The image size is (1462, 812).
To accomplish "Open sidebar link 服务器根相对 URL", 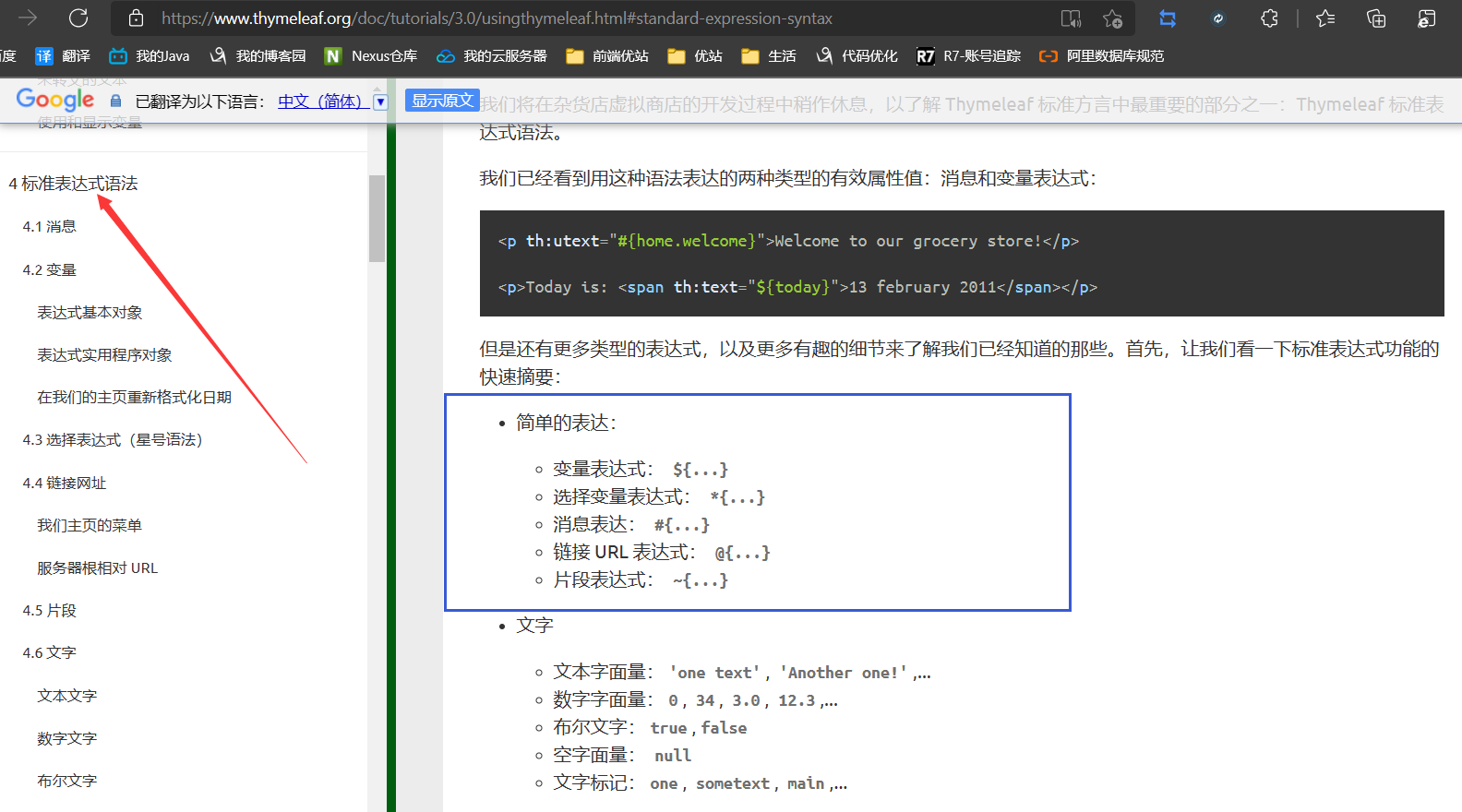I will (97, 568).
